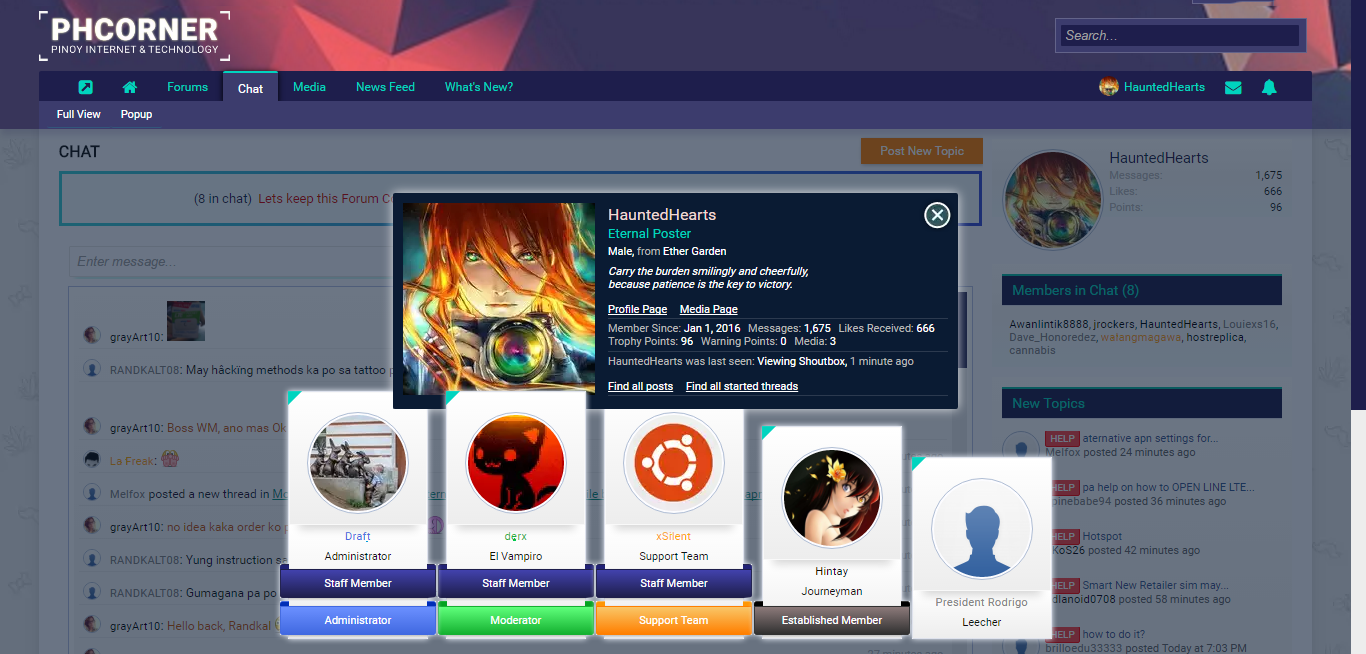The image size is (1366, 654).
Task: Click the Draft username link
Action: [358, 536]
